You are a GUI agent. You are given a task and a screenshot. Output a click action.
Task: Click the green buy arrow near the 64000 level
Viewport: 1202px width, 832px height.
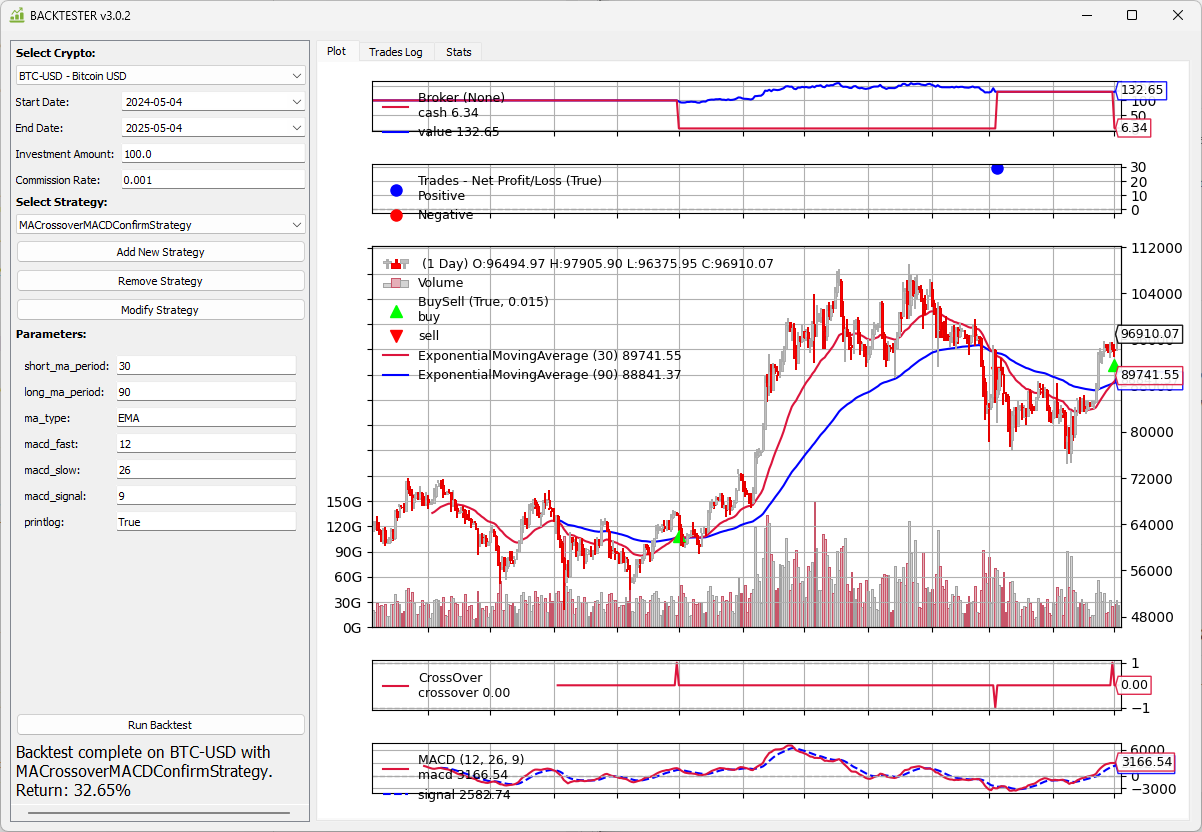[677, 537]
